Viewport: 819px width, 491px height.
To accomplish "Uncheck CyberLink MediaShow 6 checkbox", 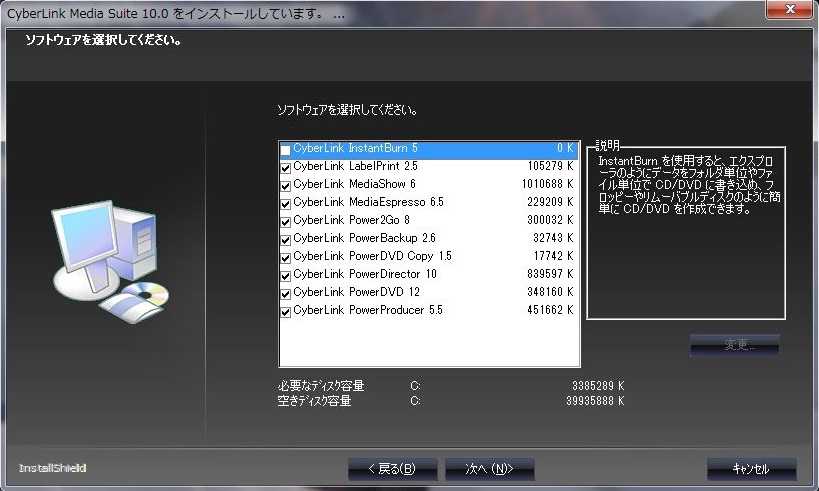I will click(x=285, y=186).
